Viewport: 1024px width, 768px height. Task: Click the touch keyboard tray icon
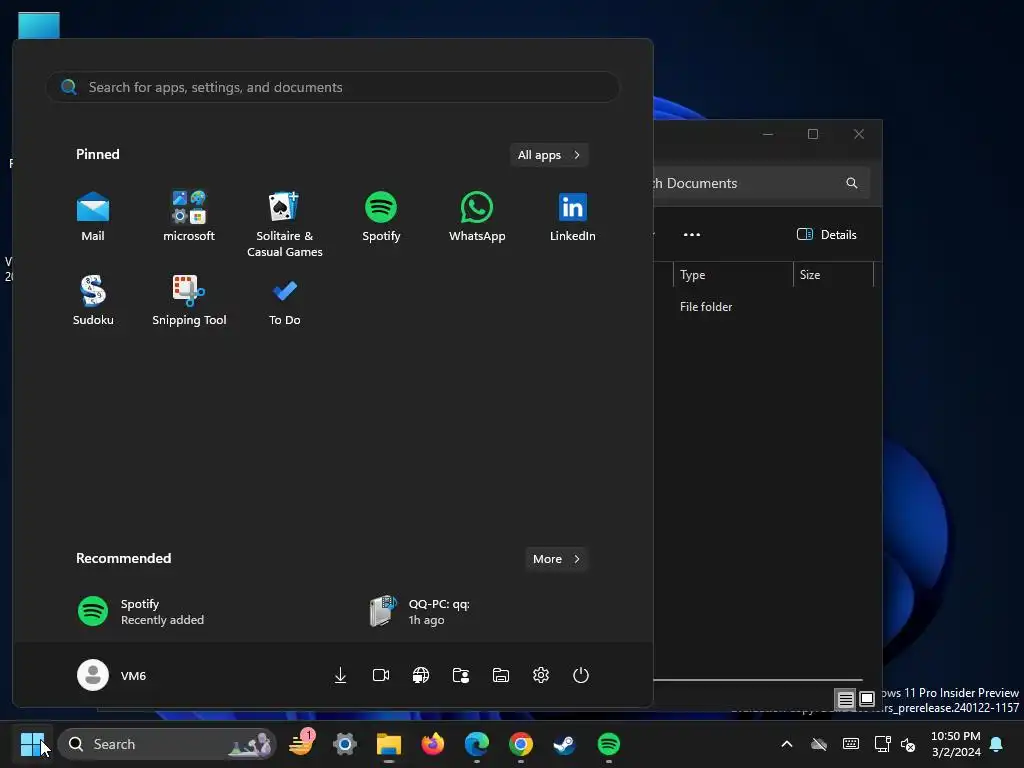pos(851,744)
